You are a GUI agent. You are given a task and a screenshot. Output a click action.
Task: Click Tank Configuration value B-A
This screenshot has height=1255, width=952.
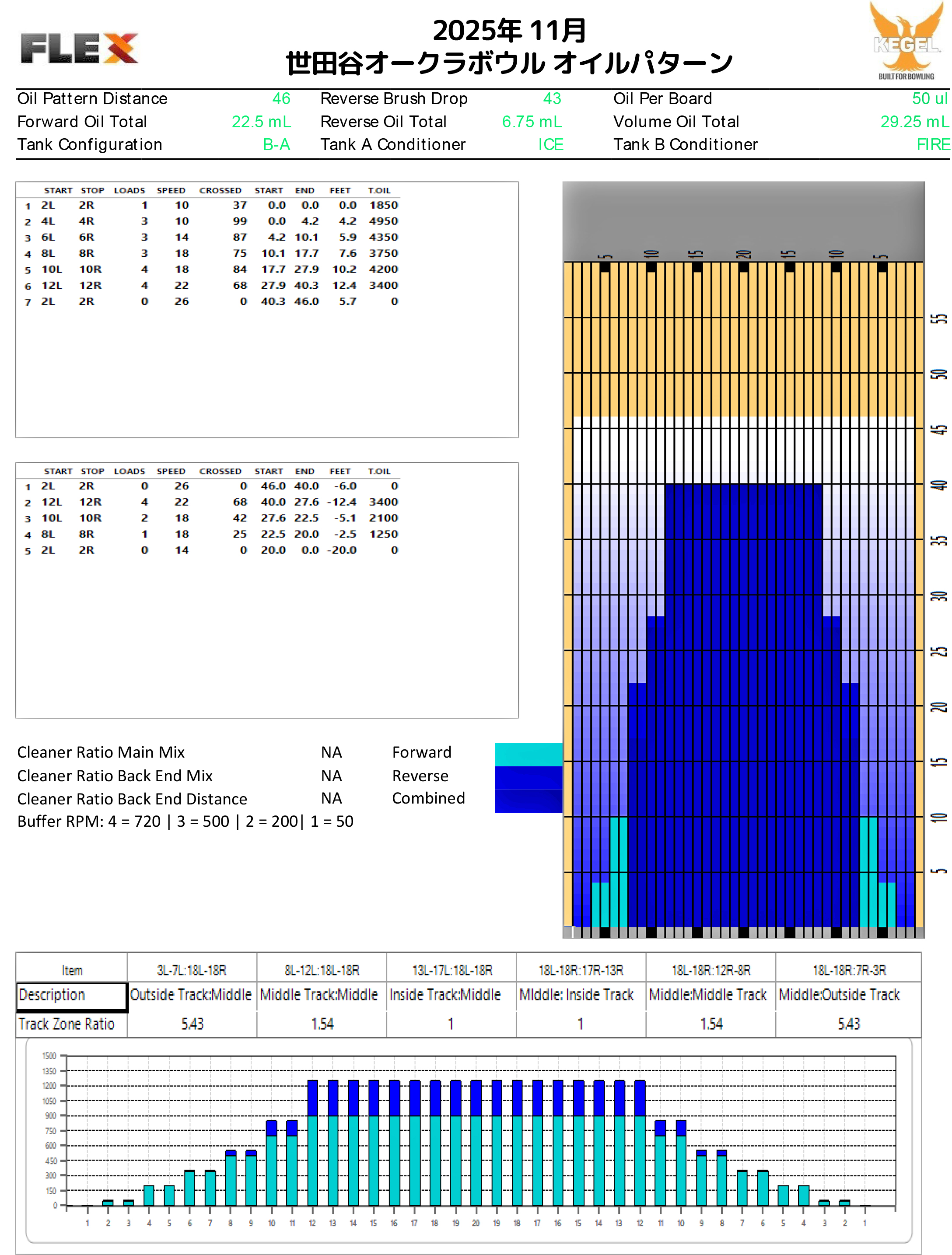click(276, 145)
